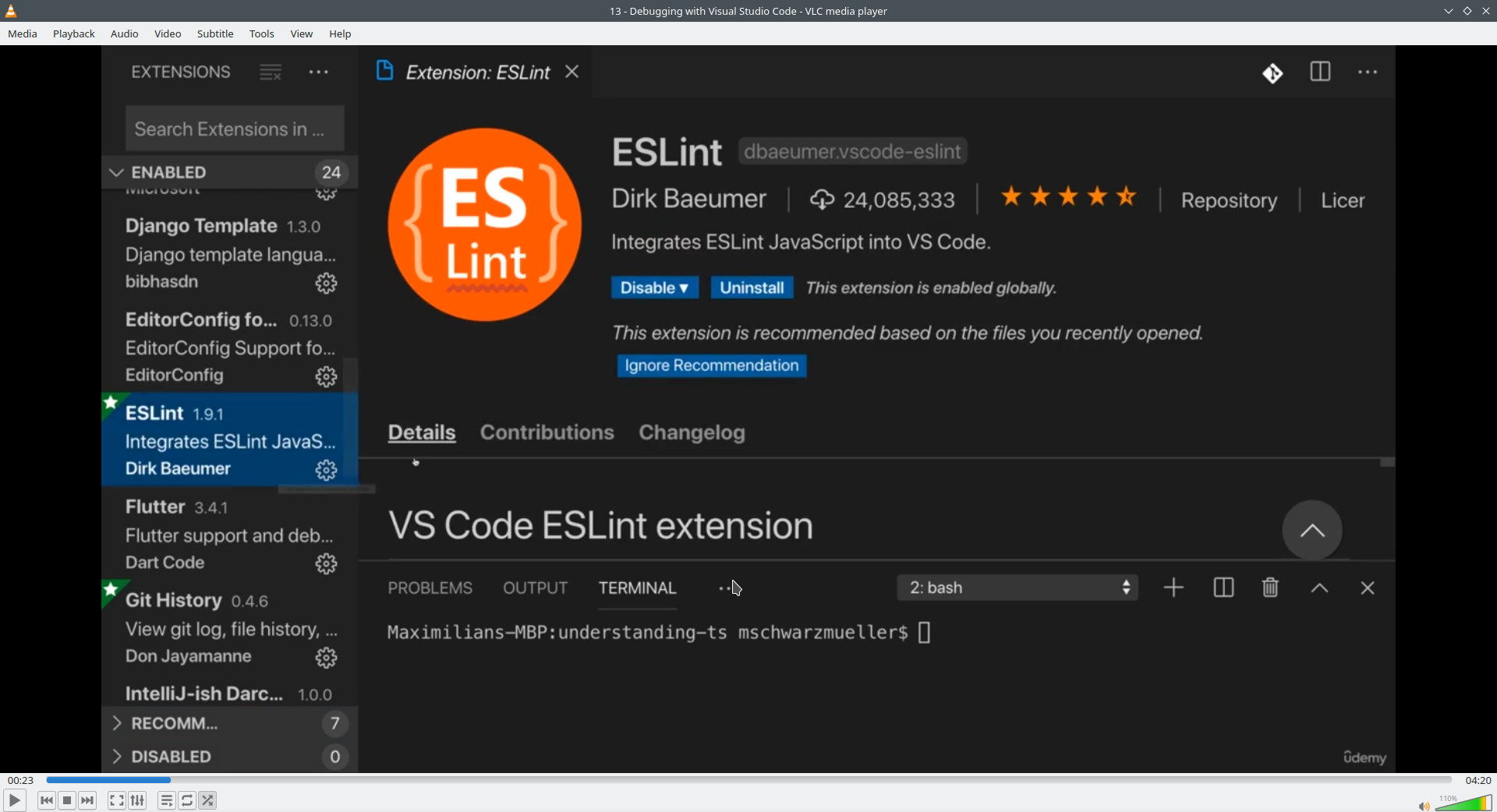The width and height of the screenshot is (1497, 812).
Task: Click Ignore Recommendation button
Action: point(712,365)
